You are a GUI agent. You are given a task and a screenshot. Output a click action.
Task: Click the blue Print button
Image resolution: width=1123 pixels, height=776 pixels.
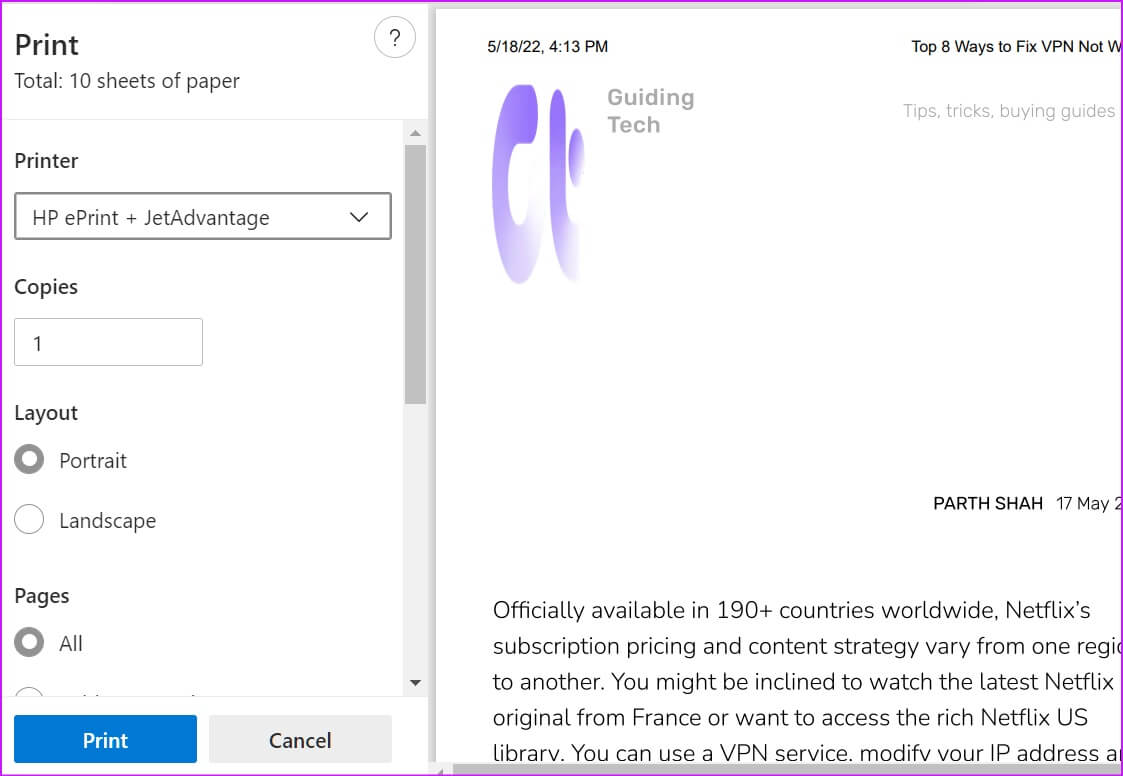pos(105,739)
